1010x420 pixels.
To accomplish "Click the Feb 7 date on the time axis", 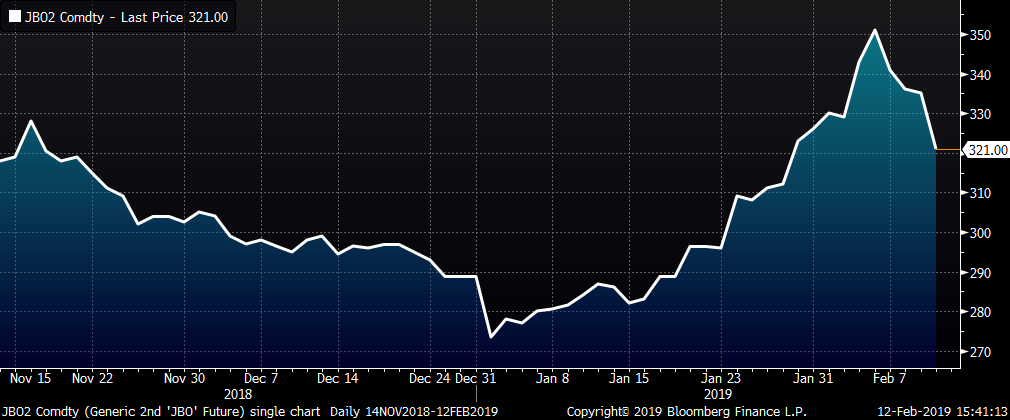I will [891, 379].
